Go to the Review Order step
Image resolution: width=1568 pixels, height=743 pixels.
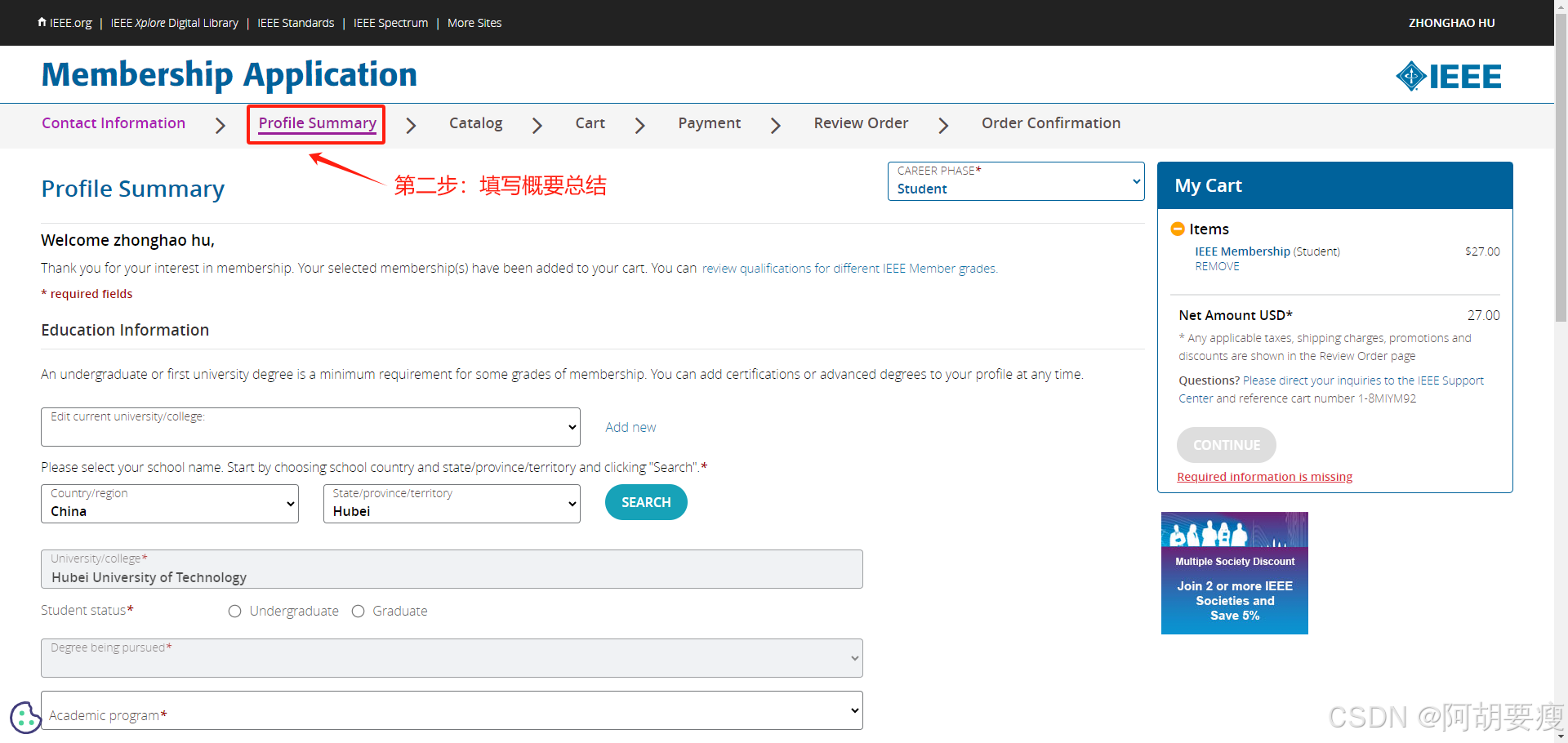[x=861, y=122]
